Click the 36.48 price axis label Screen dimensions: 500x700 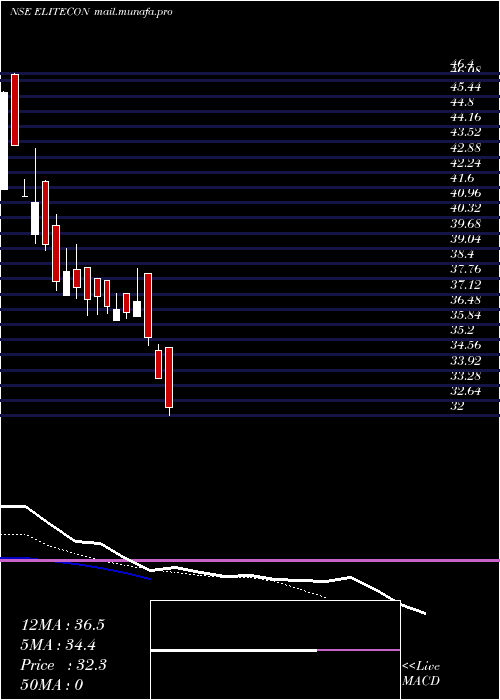(x=466, y=300)
